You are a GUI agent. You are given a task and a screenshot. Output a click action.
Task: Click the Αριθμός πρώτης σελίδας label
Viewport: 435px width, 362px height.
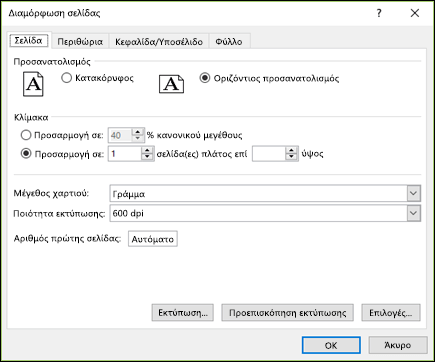click(67, 239)
